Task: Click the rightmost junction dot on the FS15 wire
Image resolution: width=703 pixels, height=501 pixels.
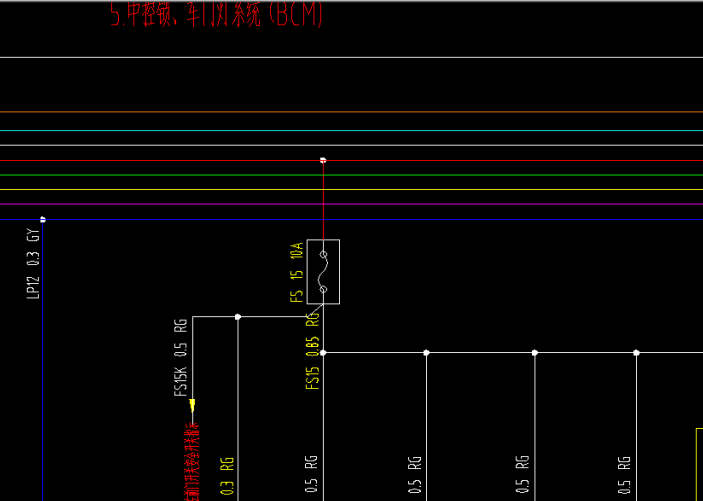Action: click(636, 352)
